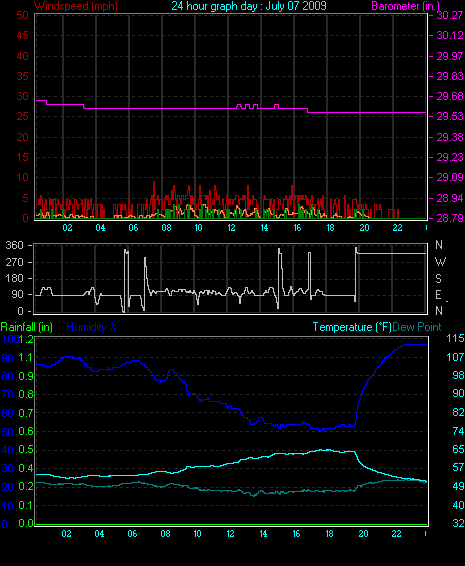
Task: Click the Barometer (in.) axis label
Action: pos(405,6)
